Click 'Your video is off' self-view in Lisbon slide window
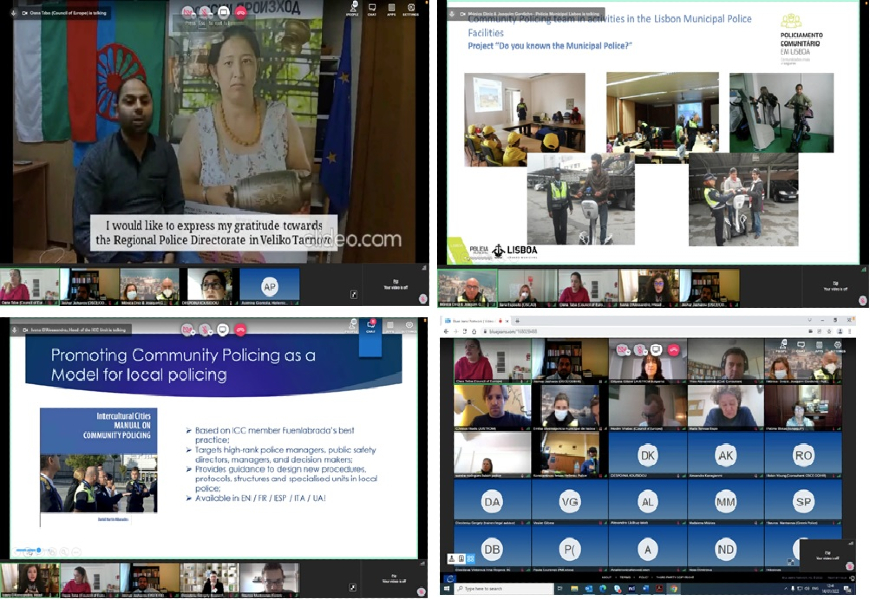 835,286
